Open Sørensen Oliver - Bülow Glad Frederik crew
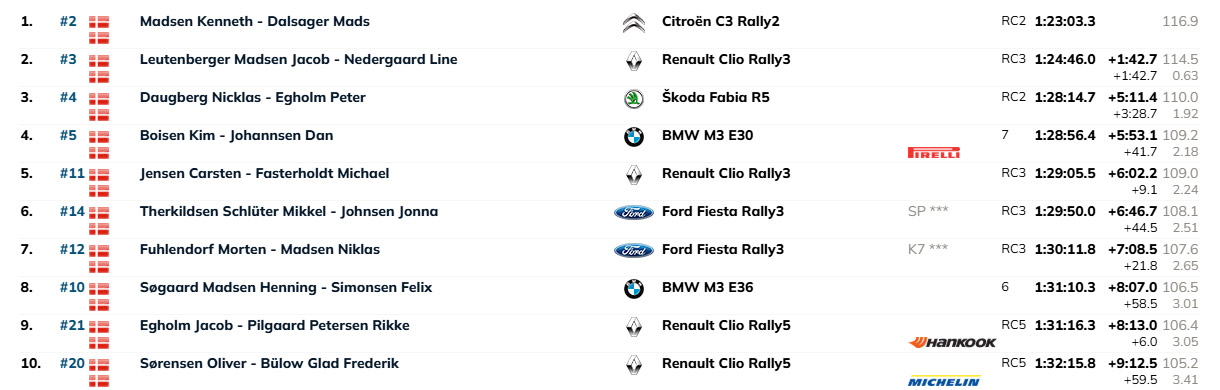The width and height of the screenshot is (1220, 390). click(x=270, y=364)
